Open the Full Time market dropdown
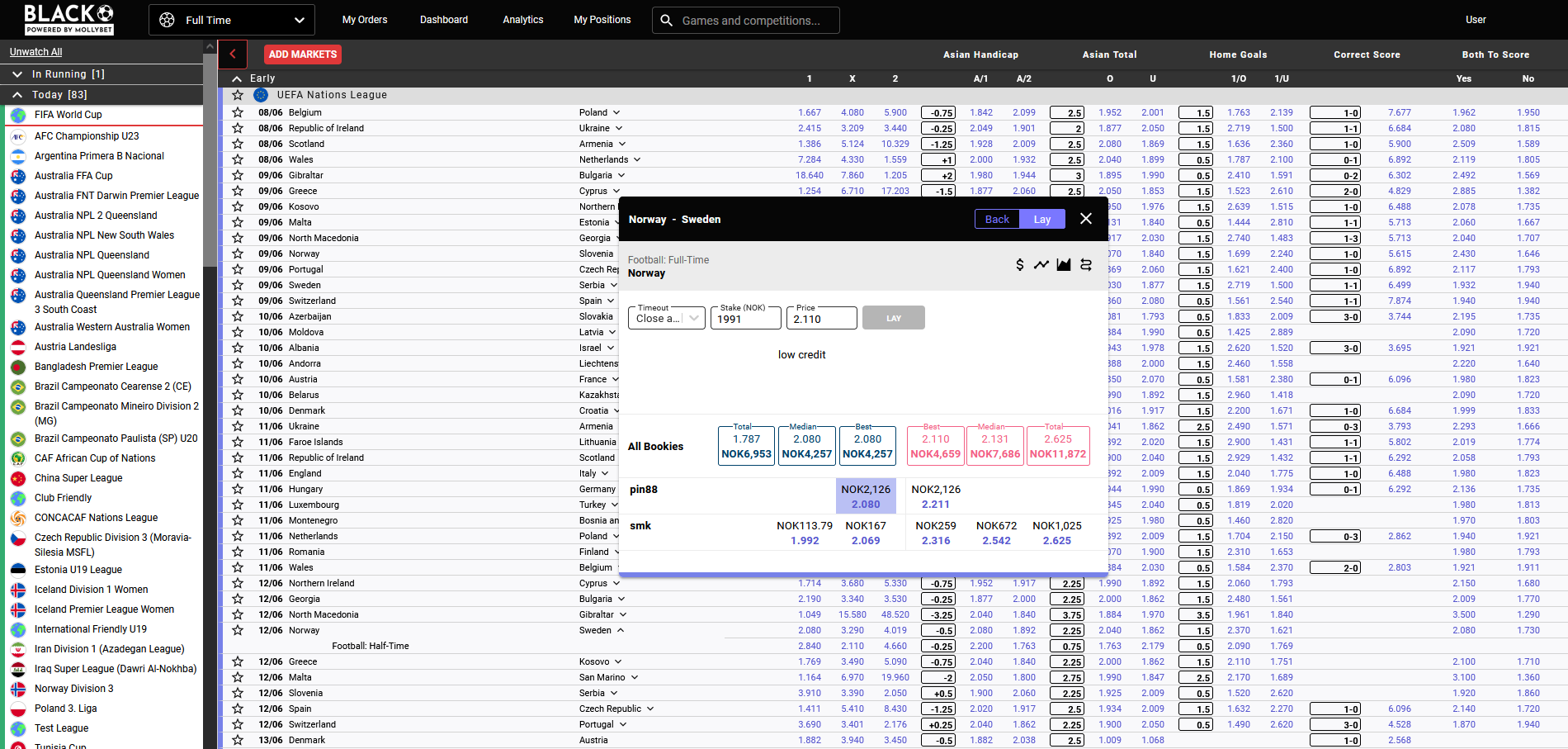1568x749 pixels. click(232, 20)
